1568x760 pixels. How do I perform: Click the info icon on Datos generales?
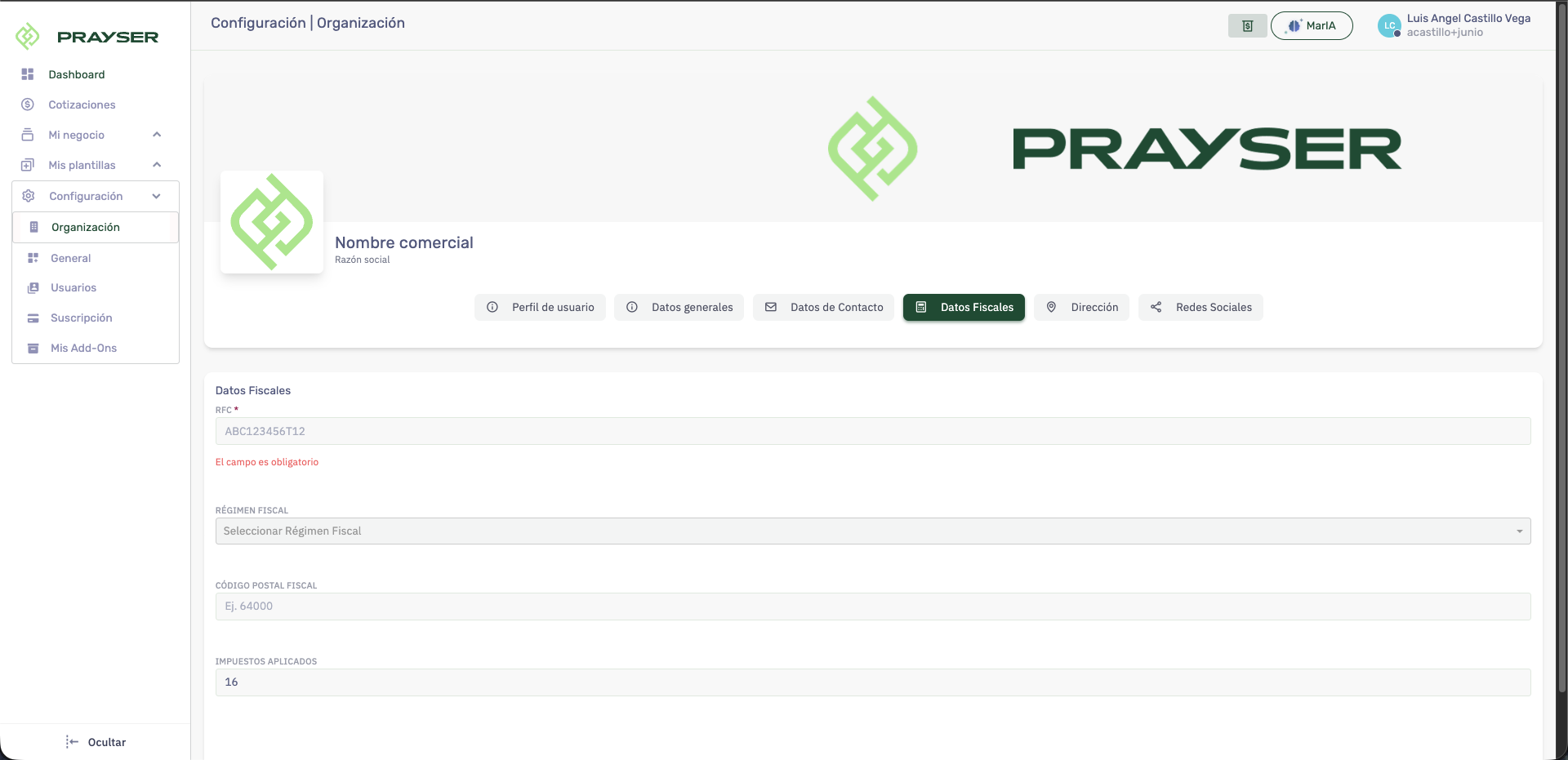(x=632, y=307)
